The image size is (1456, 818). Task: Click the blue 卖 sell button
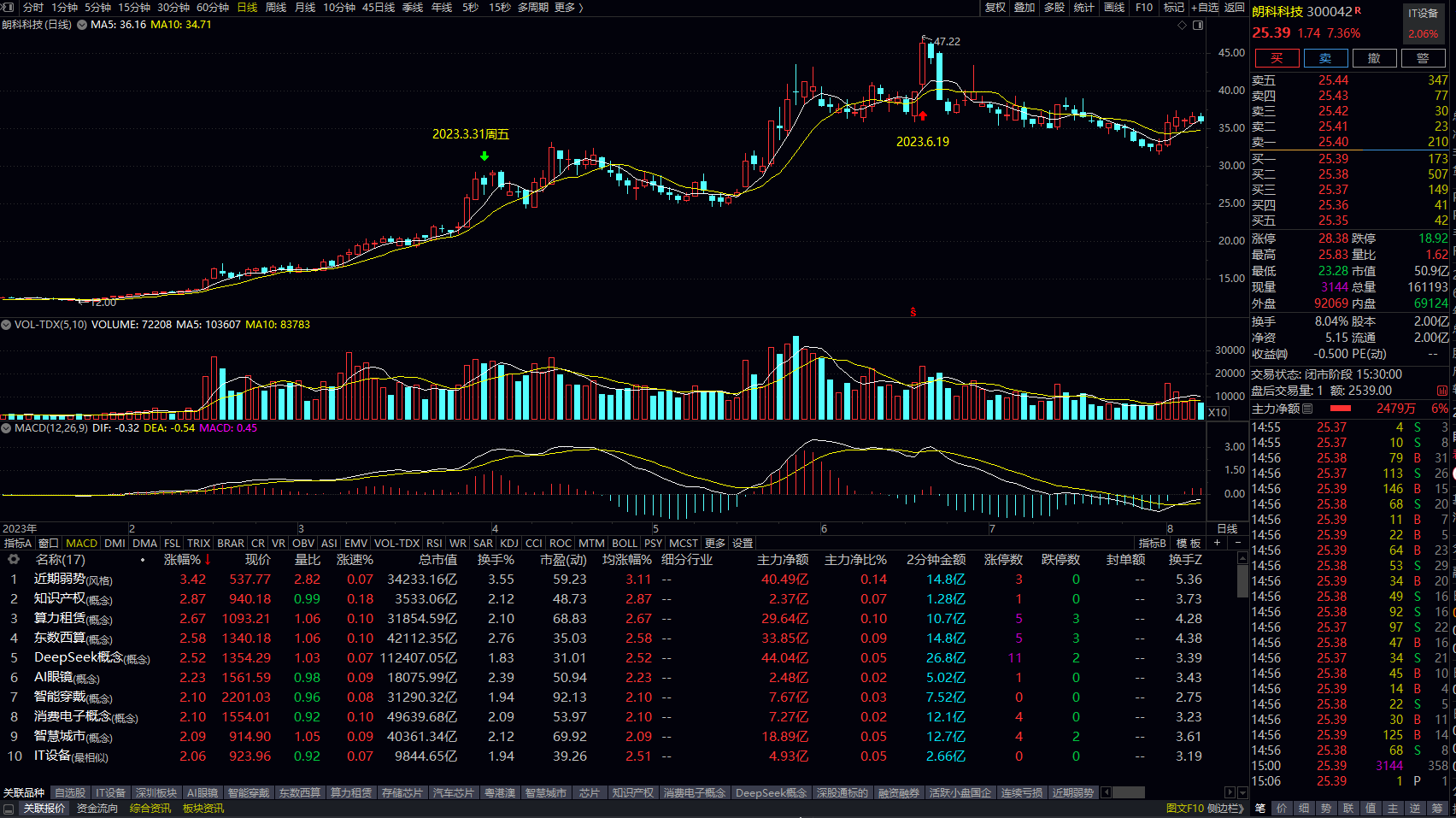tap(1325, 58)
